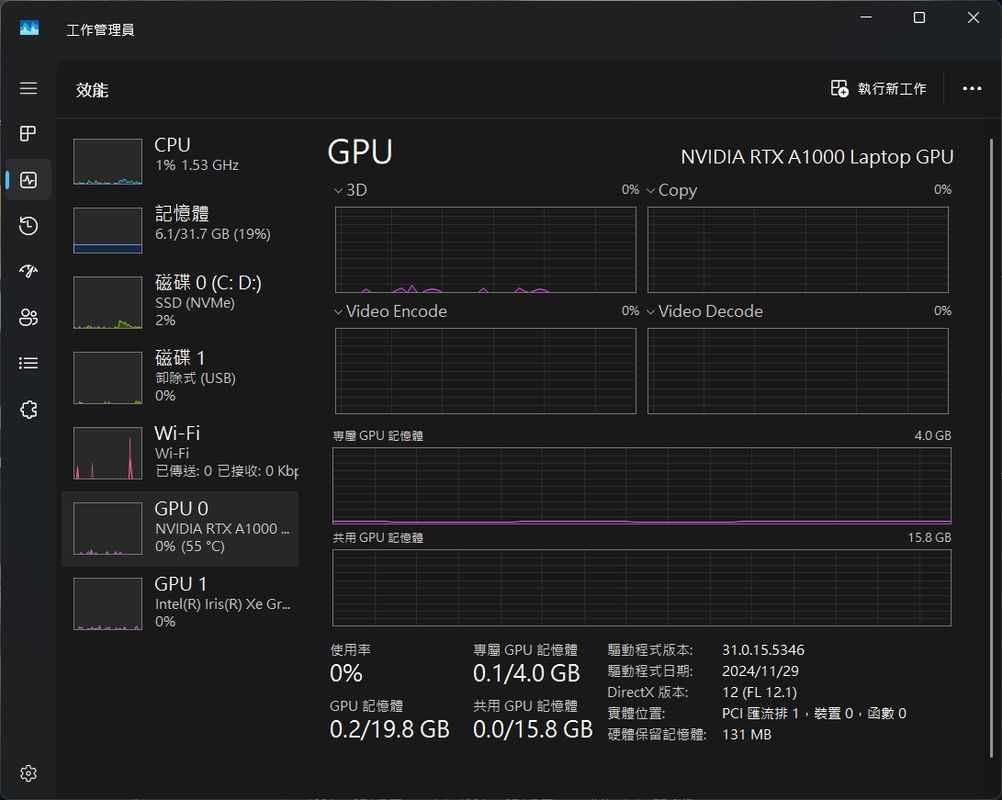Click the 專屬 GPU 記憶體 graph
This screenshot has height=800, width=1002.
point(642,486)
